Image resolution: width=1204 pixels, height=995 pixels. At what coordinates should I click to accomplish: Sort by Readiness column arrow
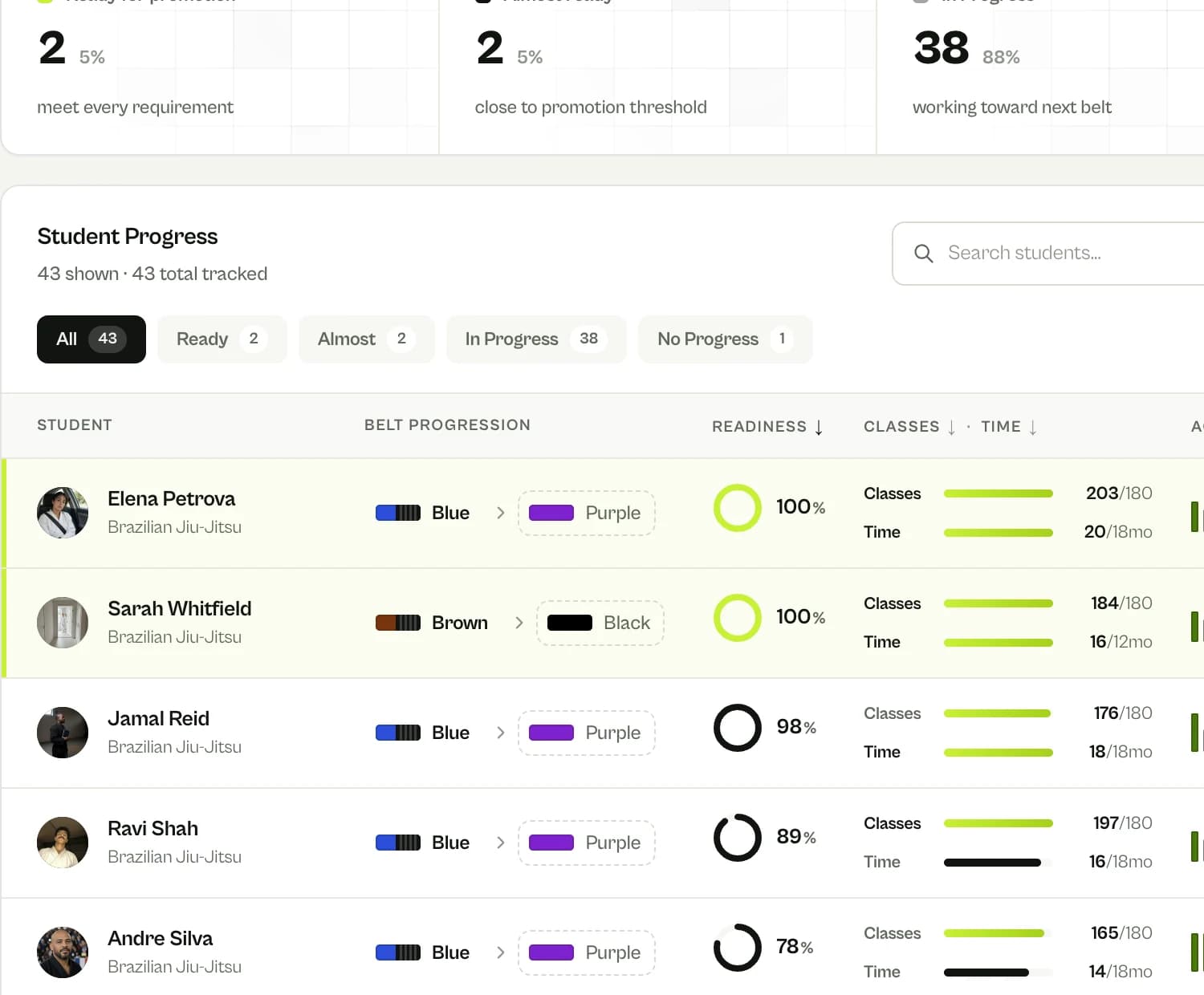(x=819, y=427)
